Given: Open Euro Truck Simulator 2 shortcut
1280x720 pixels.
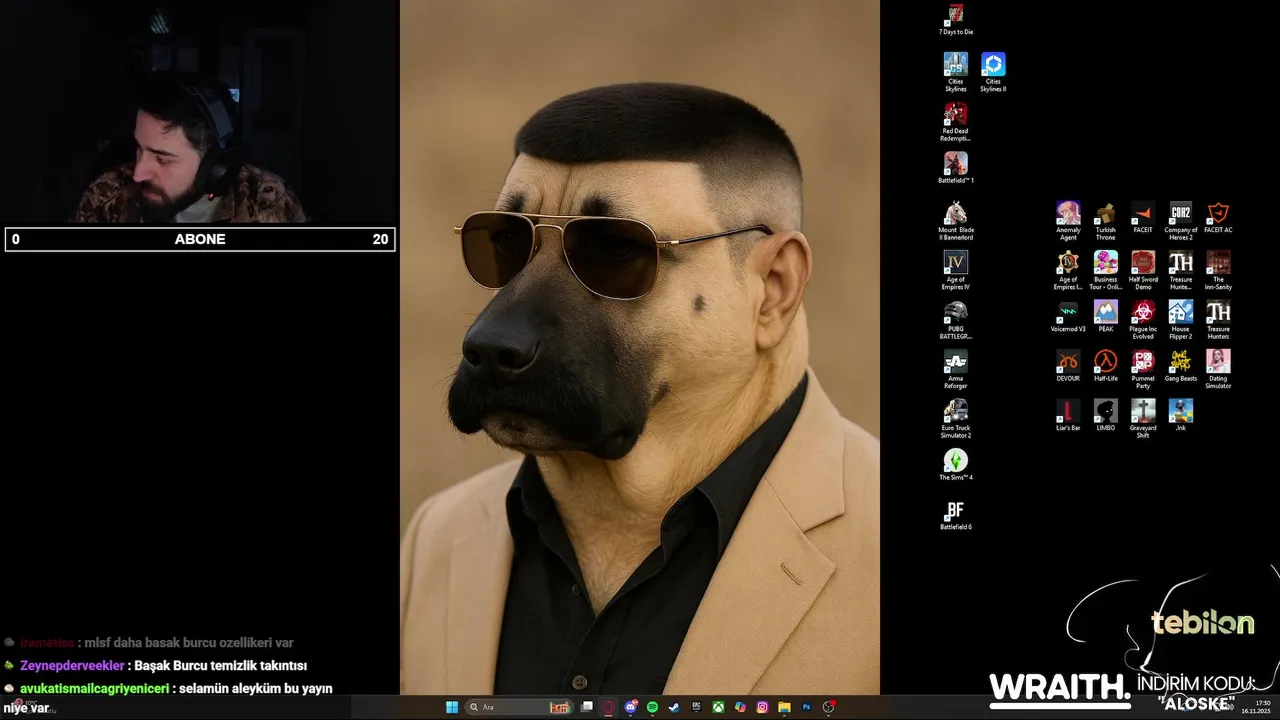Looking at the screenshot, I should 956,418.
